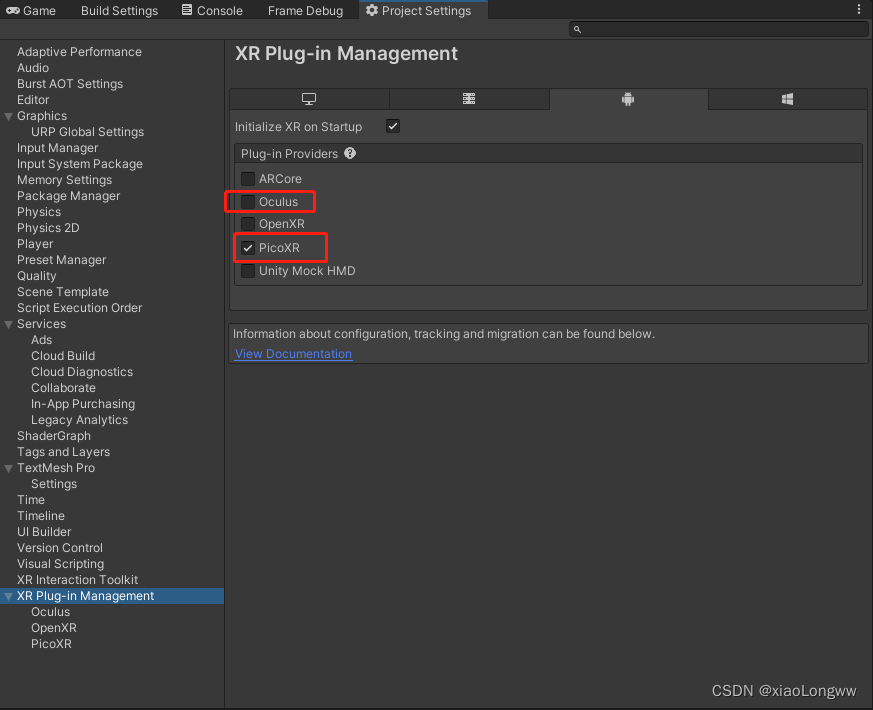Enable the Oculus provider checkbox
873x710 pixels.
coord(248,202)
